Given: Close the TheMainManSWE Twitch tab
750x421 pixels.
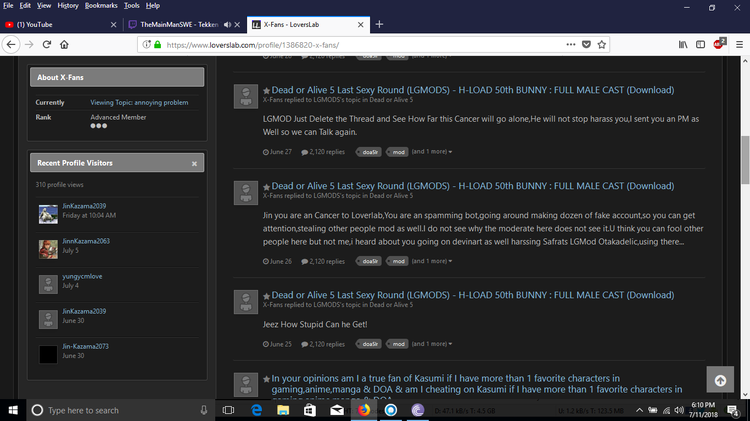Looking at the screenshot, I should point(237,24).
